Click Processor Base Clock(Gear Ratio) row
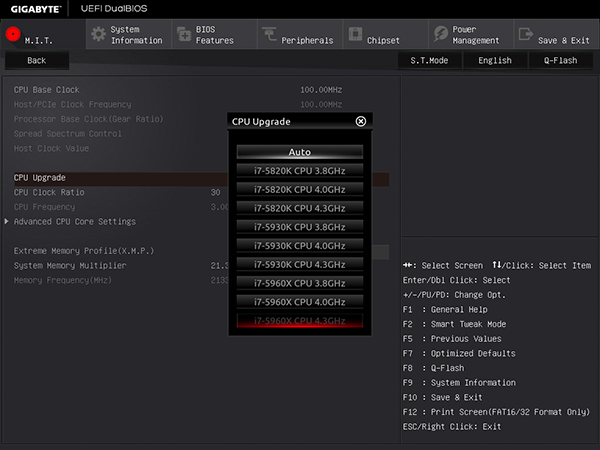Viewport: 600px width, 450px height. [x=88, y=119]
